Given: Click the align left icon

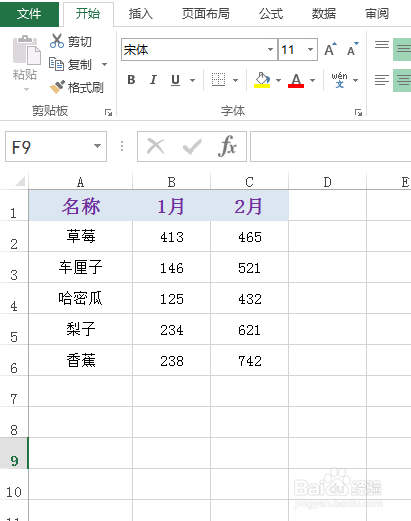Looking at the screenshot, I should [x=382, y=80].
